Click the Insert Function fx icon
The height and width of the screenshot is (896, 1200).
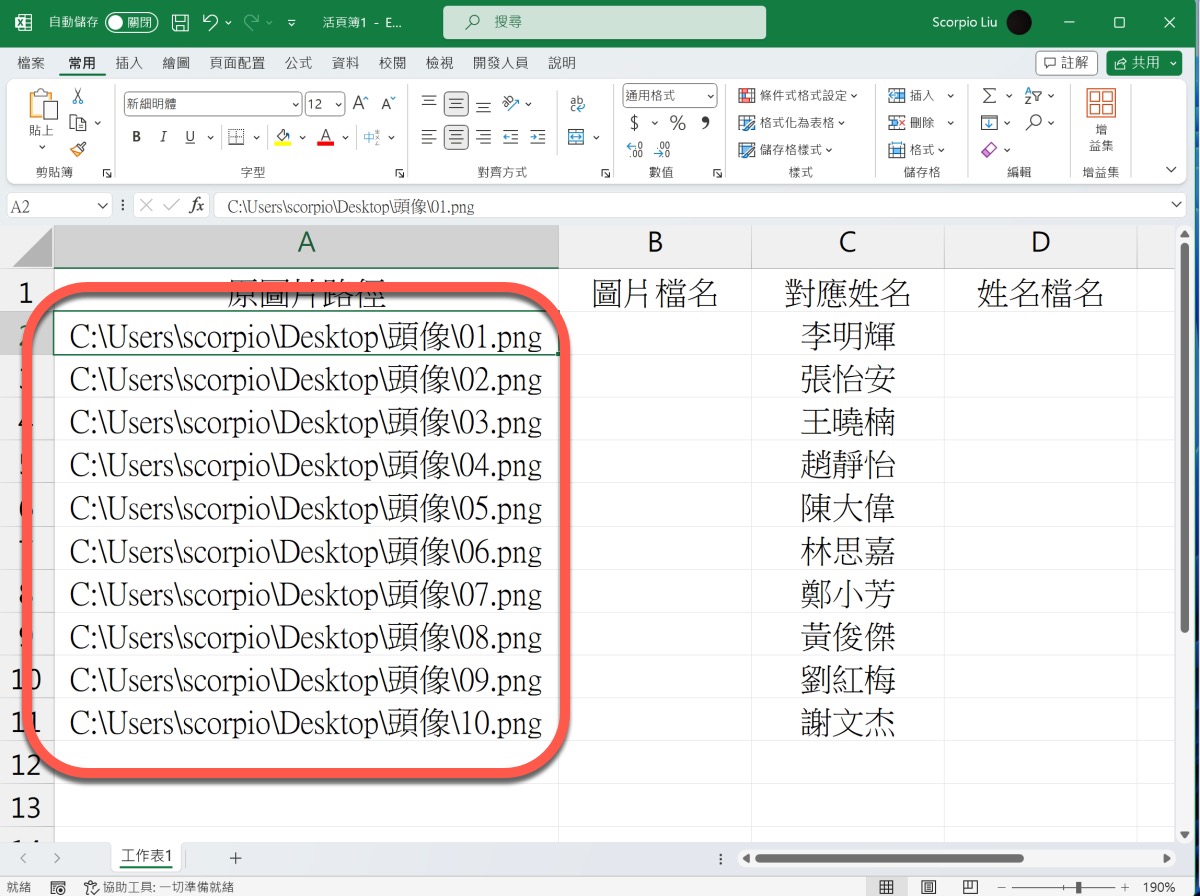pos(197,205)
